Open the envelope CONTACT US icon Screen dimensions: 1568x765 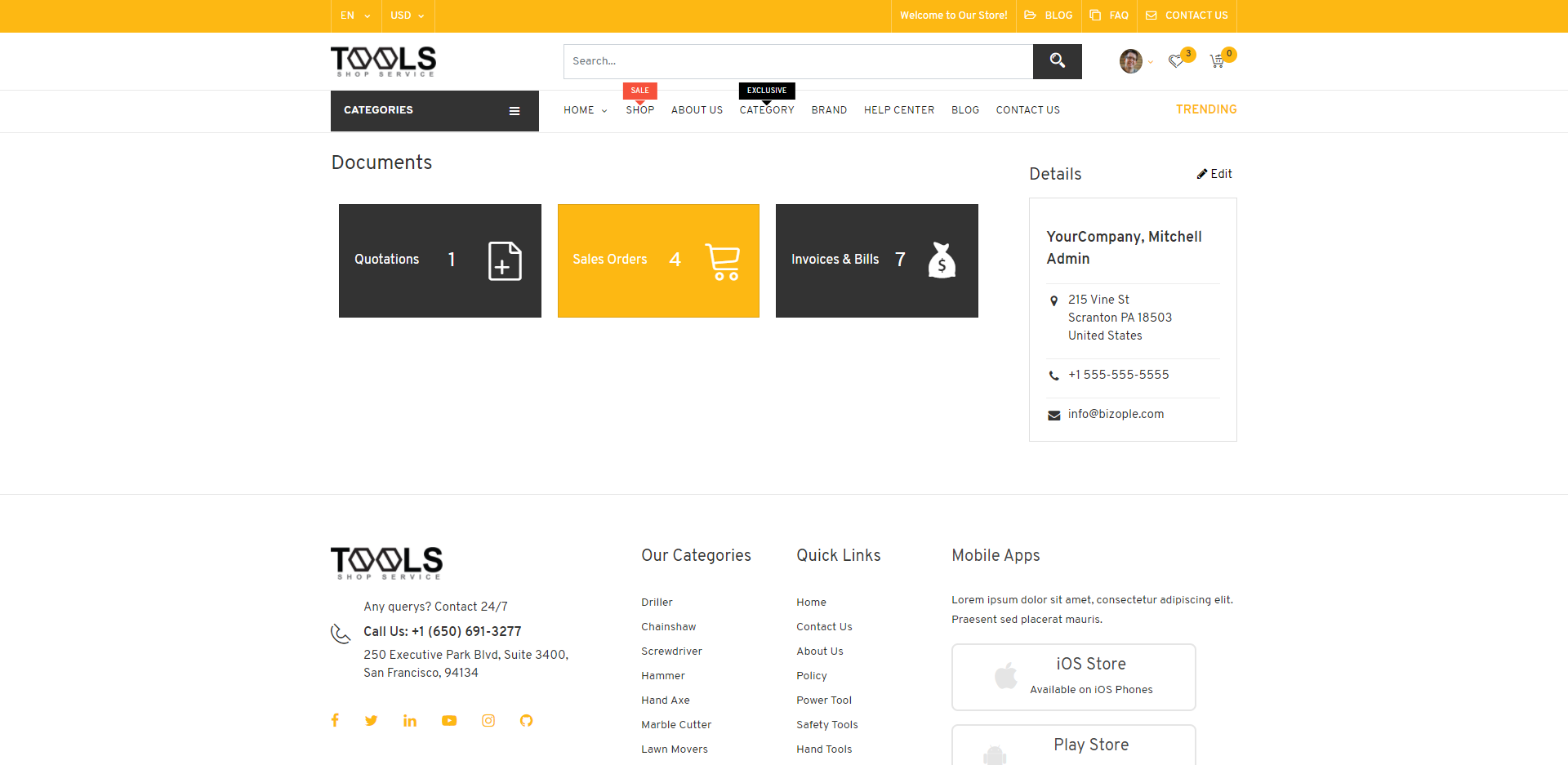click(1151, 16)
